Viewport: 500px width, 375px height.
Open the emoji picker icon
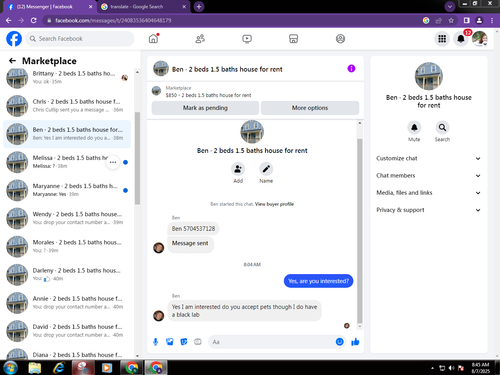click(339, 342)
